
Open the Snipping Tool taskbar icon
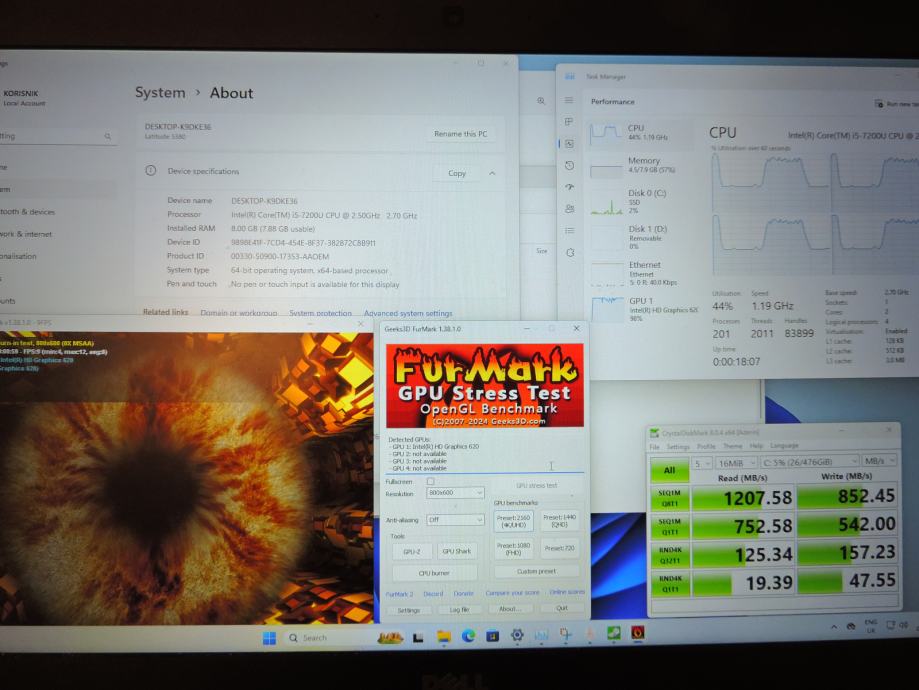click(566, 634)
